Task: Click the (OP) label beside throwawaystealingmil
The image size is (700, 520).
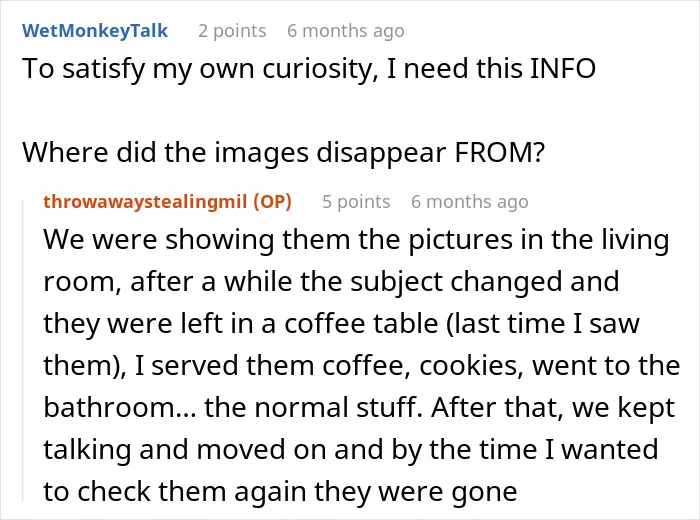Action: pyautogui.click(x=272, y=202)
